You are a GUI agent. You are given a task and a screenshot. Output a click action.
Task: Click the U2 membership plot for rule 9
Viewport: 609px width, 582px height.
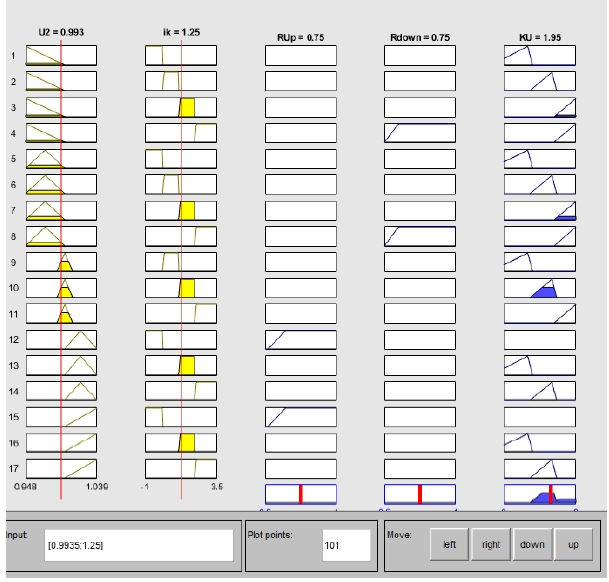61,262
